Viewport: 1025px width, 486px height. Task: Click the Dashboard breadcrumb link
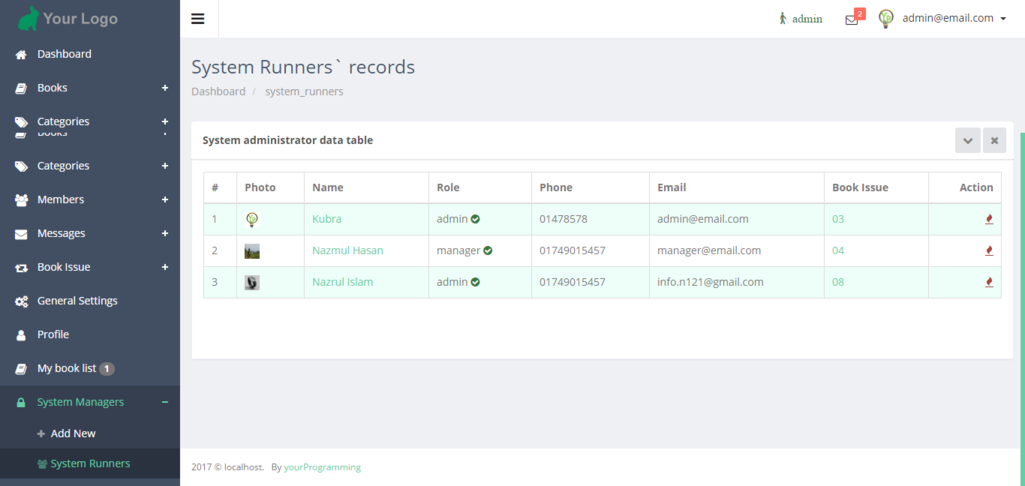(218, 92)
